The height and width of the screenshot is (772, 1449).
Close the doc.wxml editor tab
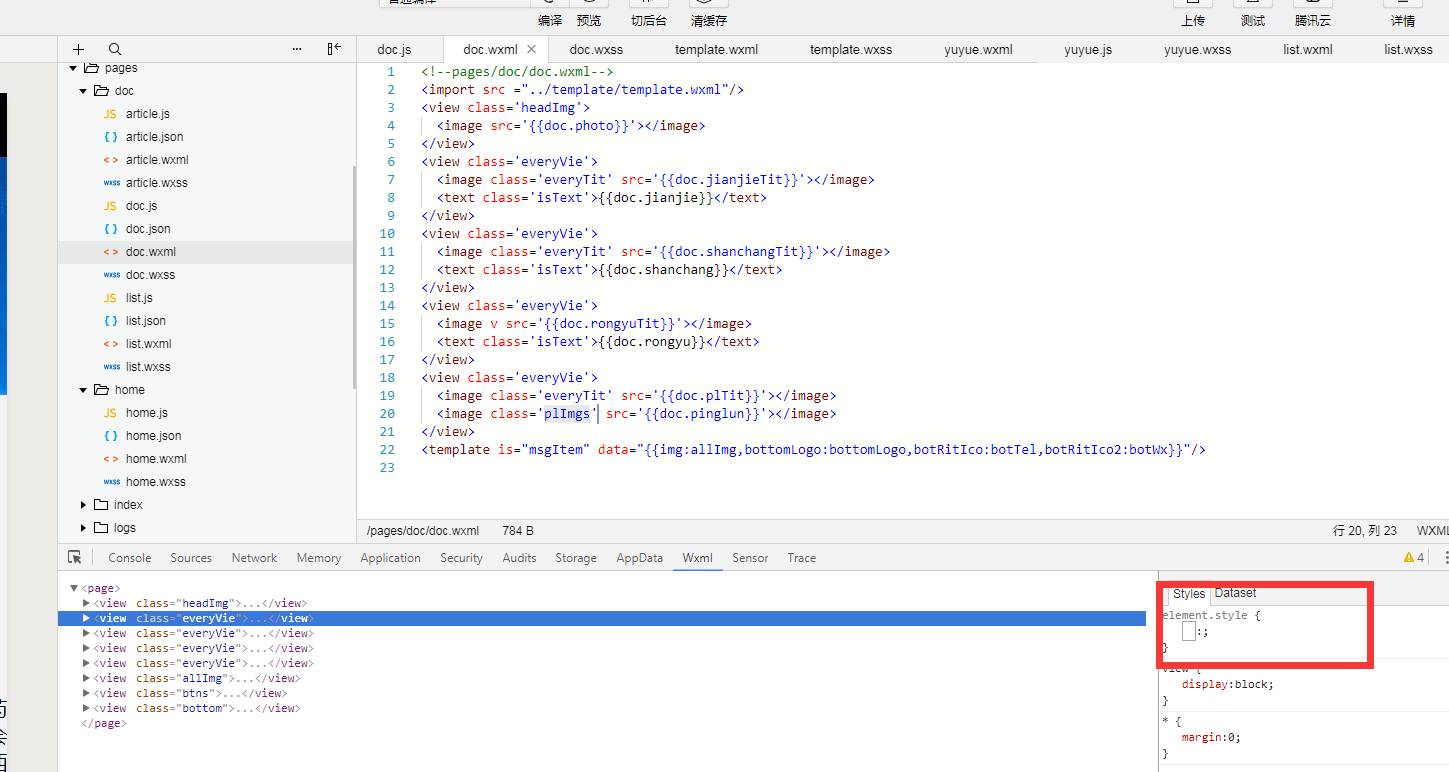pos(531,49)
